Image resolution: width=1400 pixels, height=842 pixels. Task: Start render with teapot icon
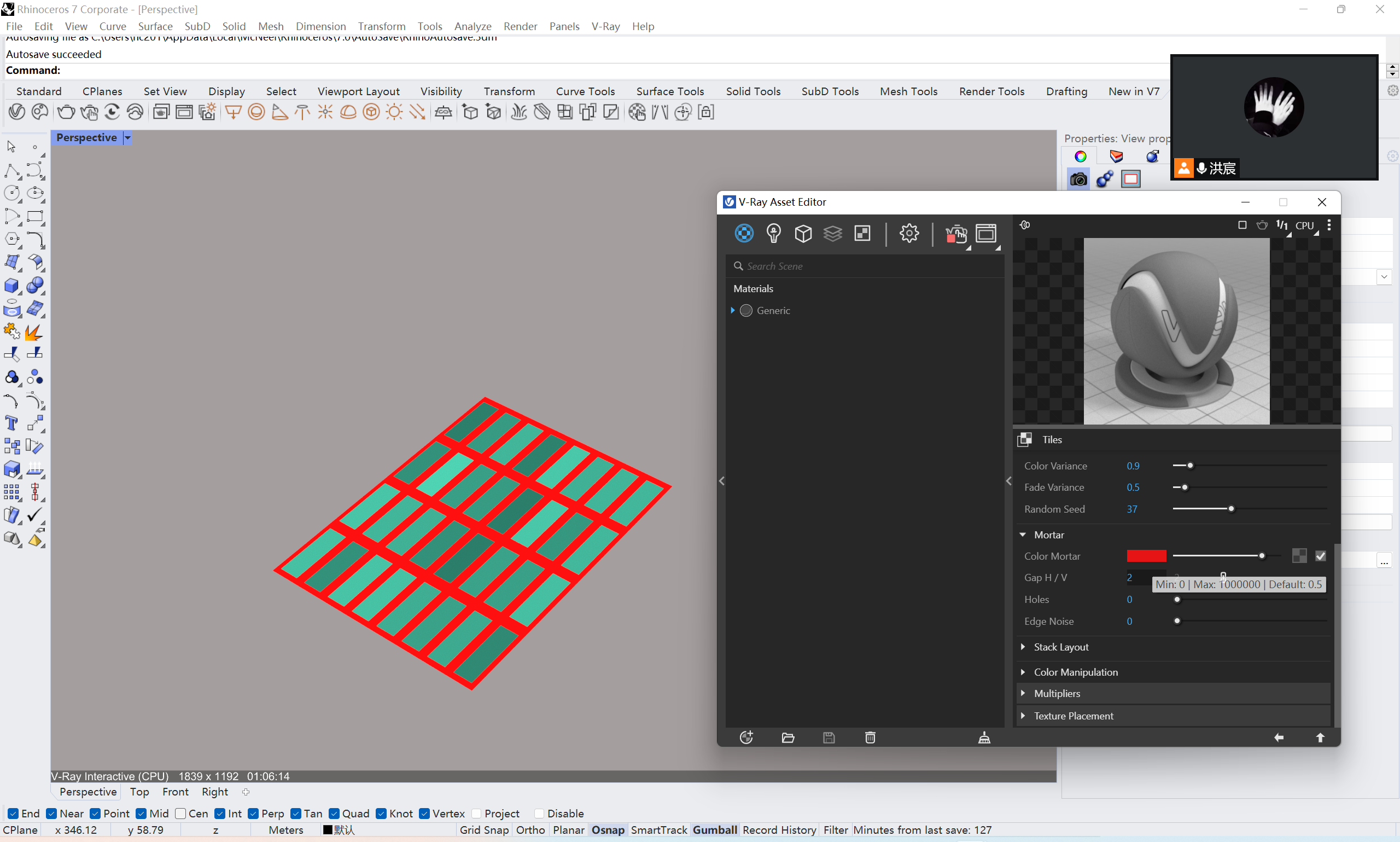pyautogui.click(x=956, y=234)
